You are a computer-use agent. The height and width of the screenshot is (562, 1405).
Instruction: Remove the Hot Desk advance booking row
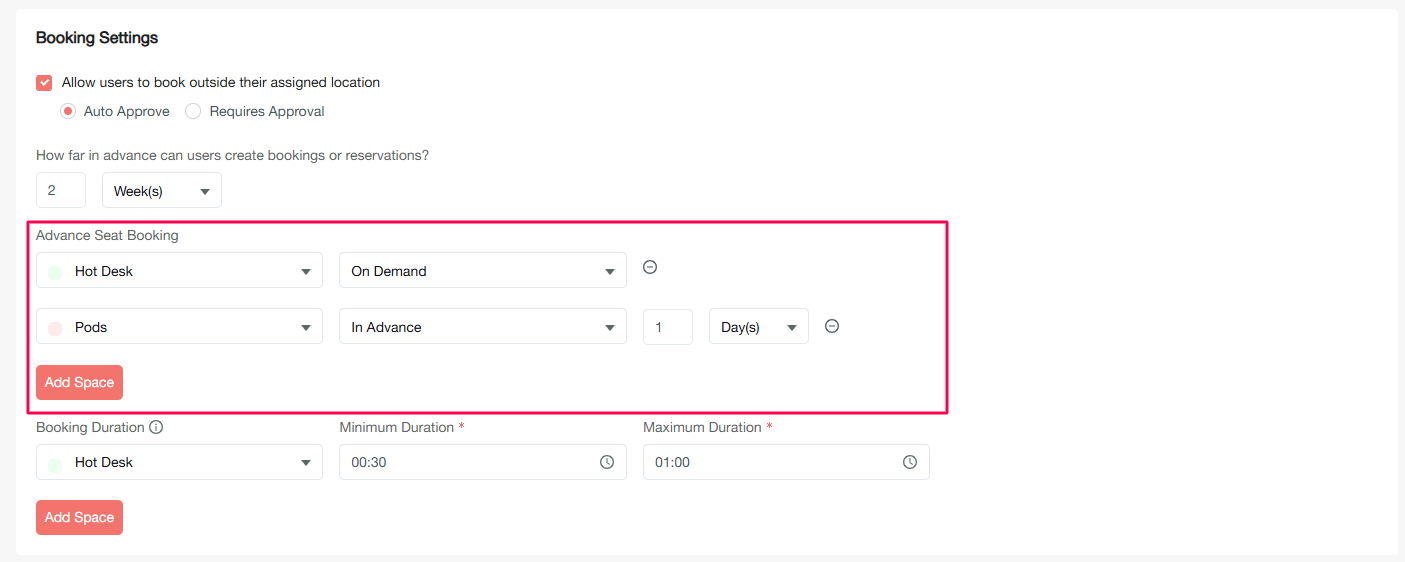tap(650, 267)
